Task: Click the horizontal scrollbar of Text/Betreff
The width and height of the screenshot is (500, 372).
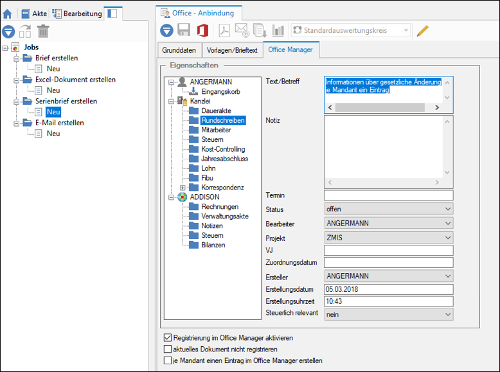Action: click(380, 107)
